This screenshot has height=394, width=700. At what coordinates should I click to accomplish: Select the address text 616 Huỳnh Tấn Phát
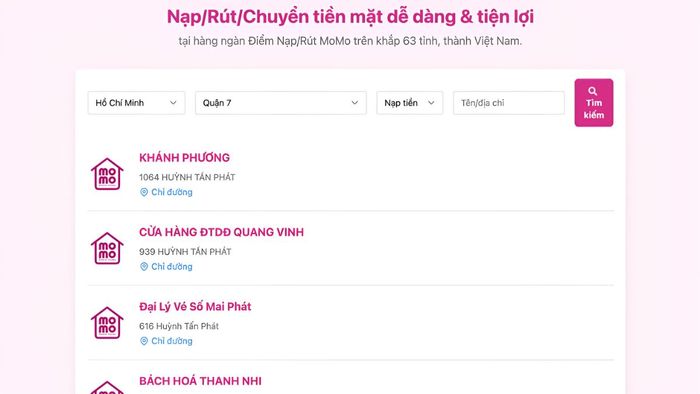pyautogui.click(x=179, y=326)
